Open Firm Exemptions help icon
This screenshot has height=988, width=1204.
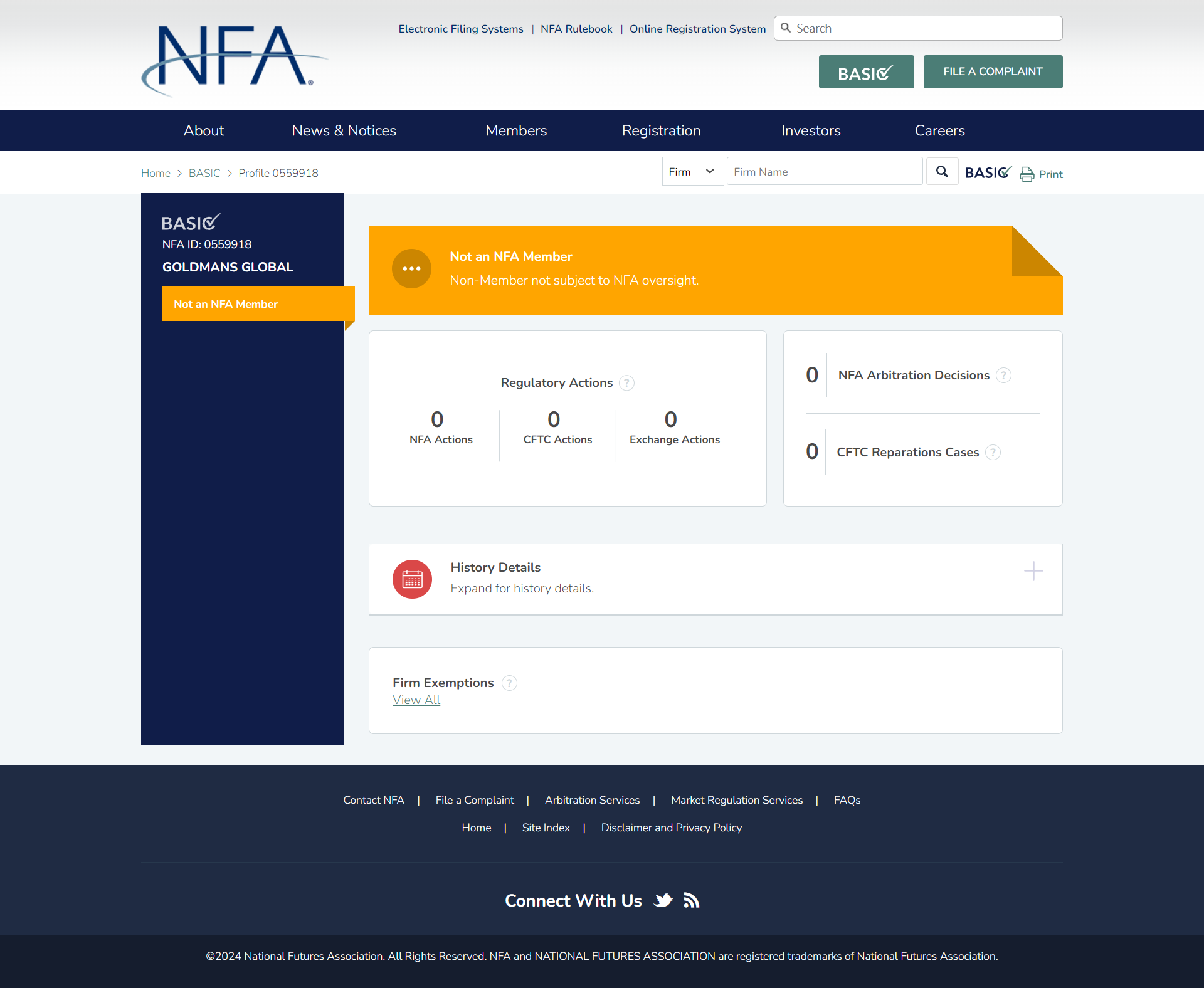click(510, 683)
